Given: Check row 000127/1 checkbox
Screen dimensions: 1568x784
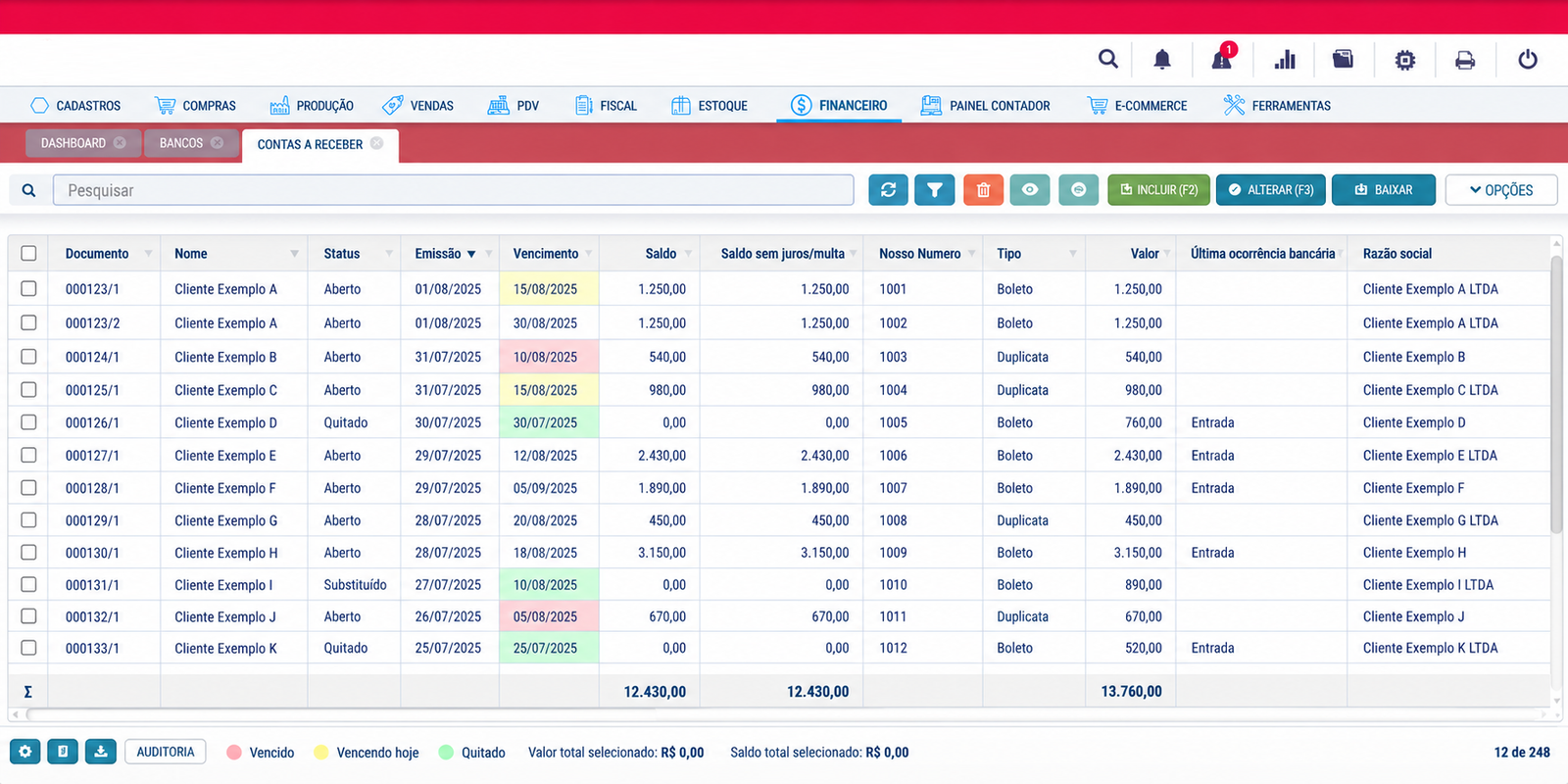Looking at the screenshot, I should [x=28, y=455].
